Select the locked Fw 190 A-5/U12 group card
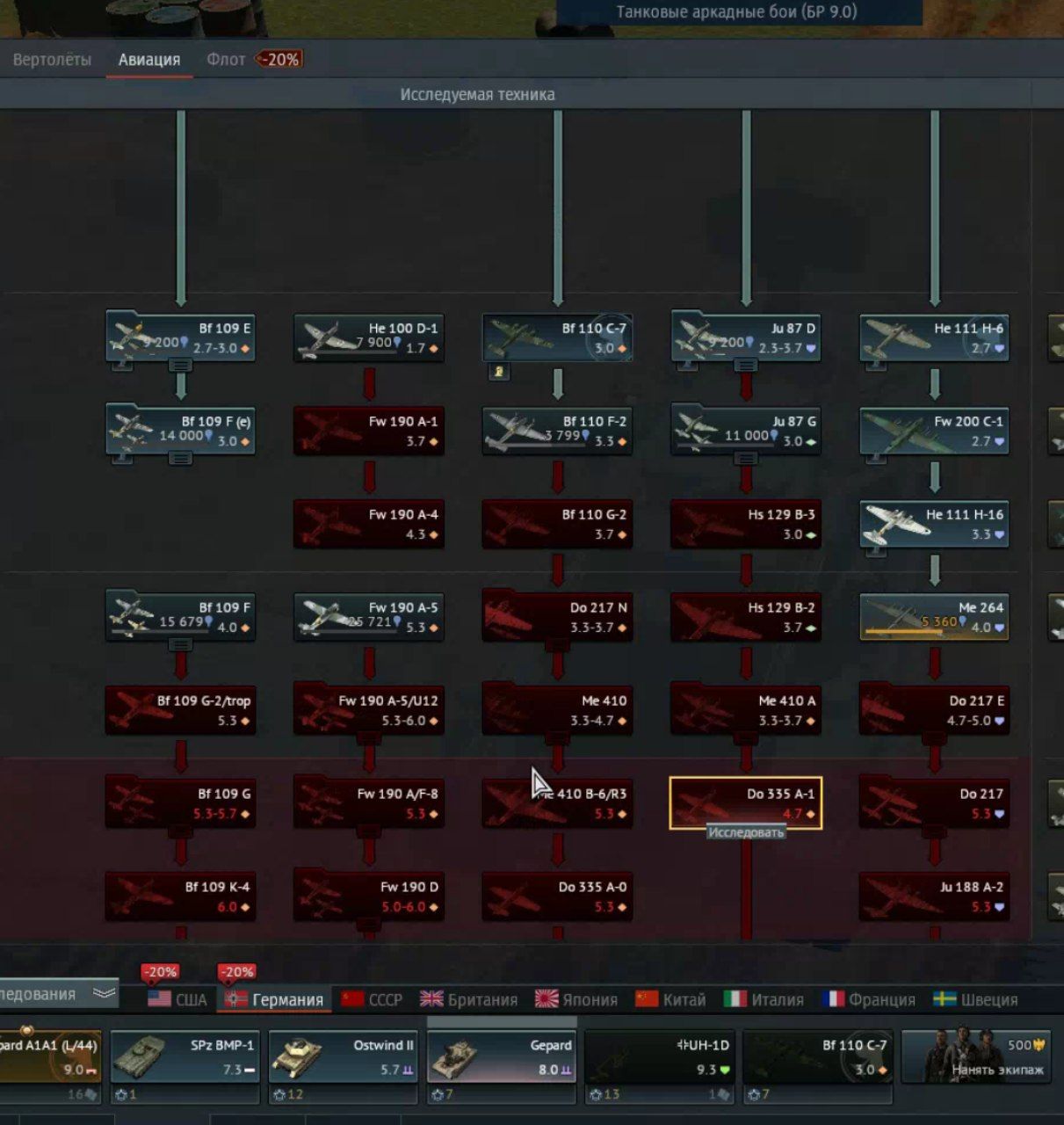1064x1125 pixels. pos(369,711)
